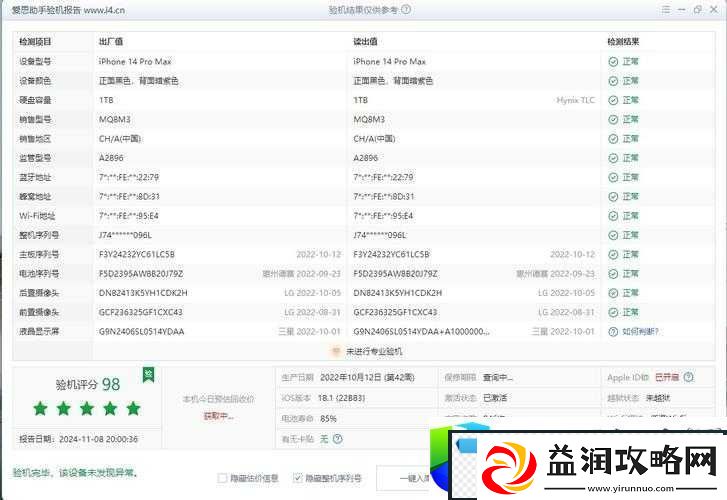The image size is (727, 500).
Task: Click the 越狱状态 未越狱 value
Action: (x=658, y=398)
